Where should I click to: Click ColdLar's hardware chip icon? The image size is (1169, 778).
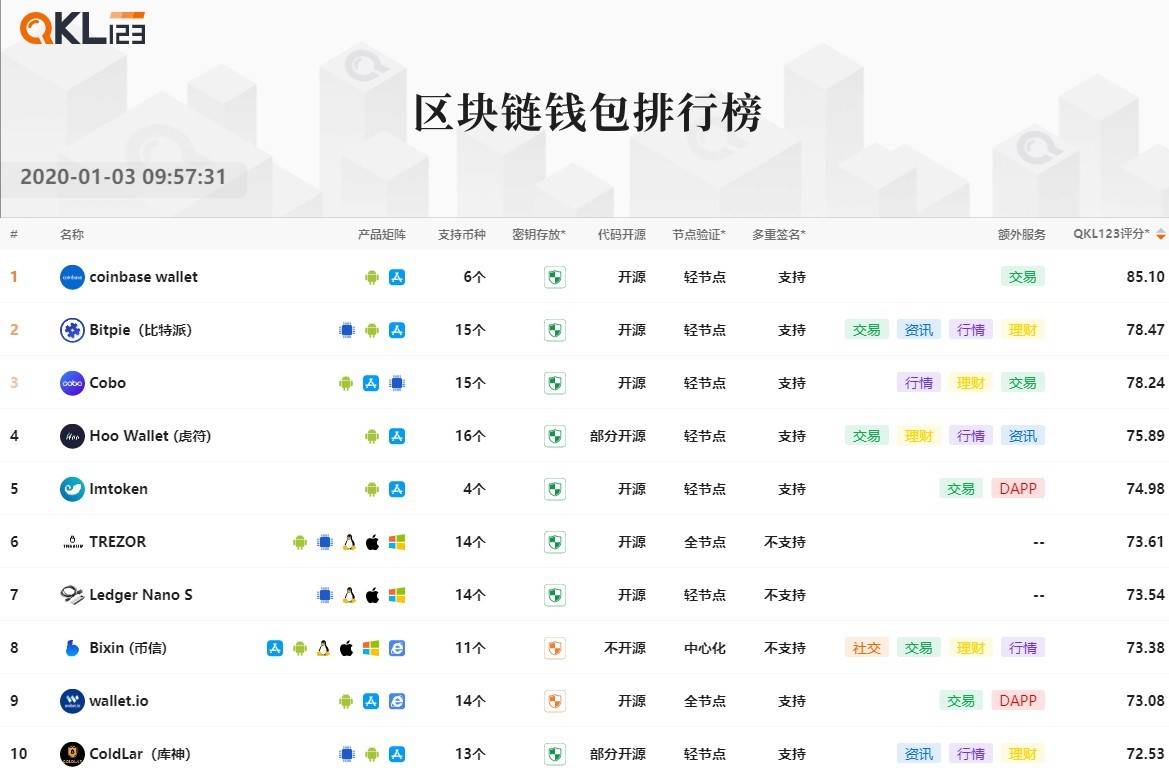click(347, 753)
